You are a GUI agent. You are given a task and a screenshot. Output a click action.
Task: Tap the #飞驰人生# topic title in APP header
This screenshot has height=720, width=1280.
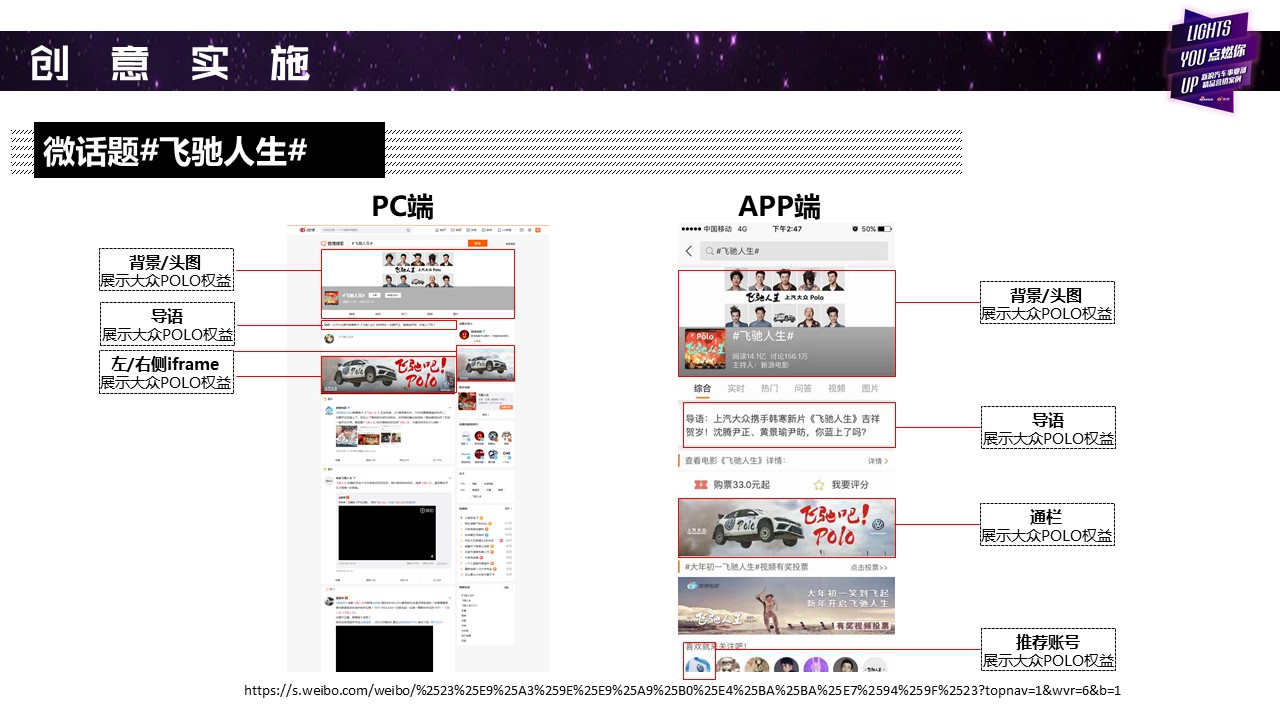(763, 335)
